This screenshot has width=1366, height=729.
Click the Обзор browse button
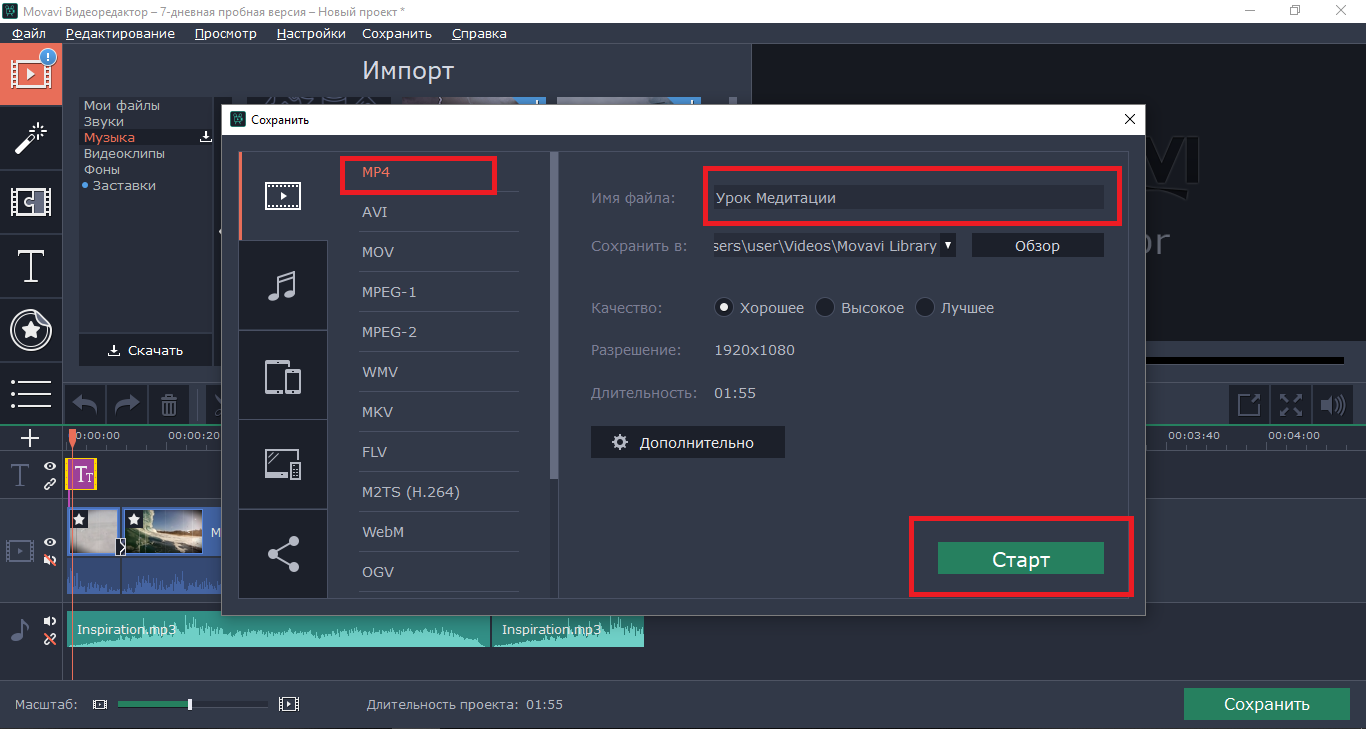point(1037,245)
